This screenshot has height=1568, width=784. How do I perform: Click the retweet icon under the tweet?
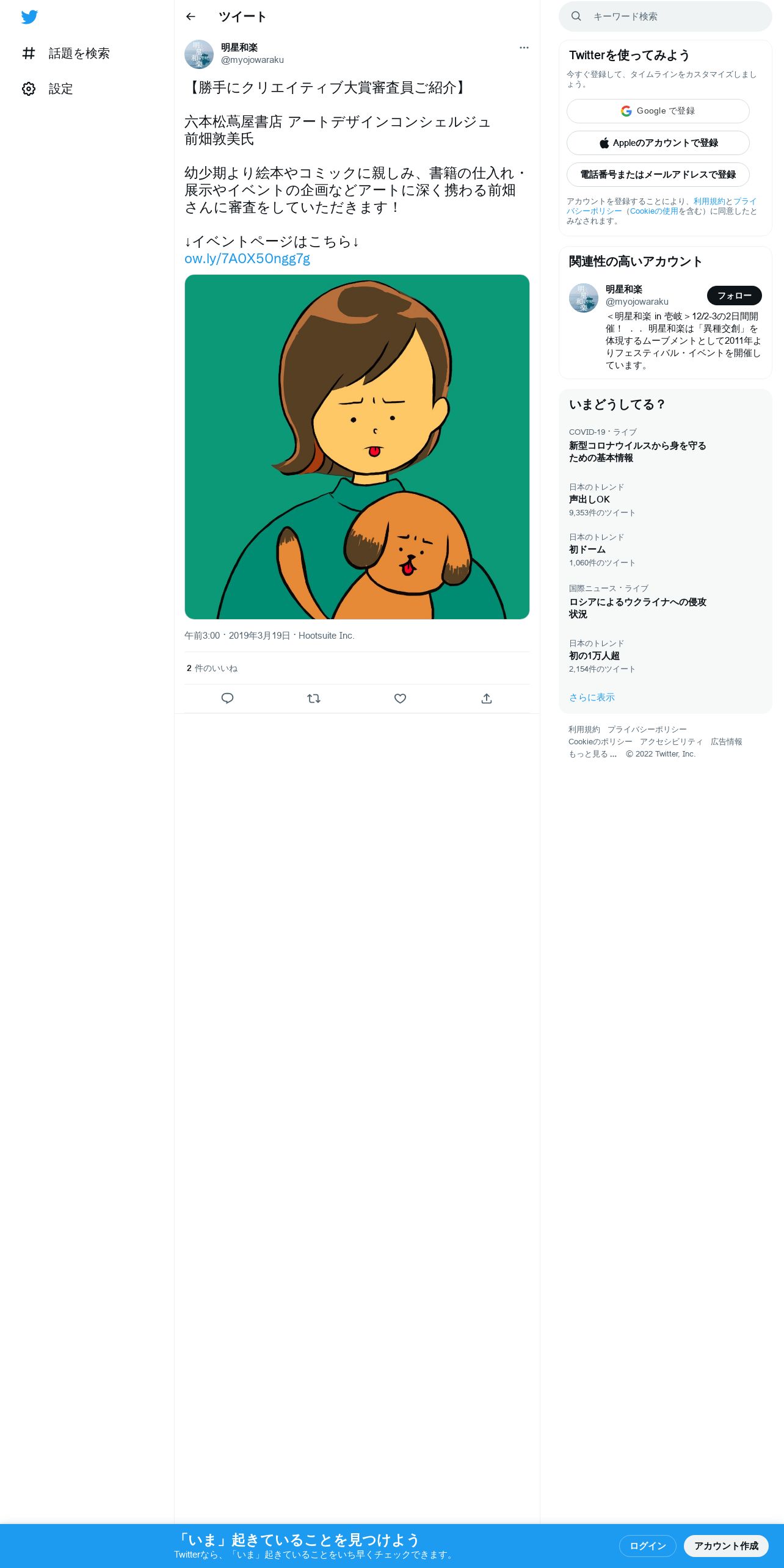click(314, 699)
